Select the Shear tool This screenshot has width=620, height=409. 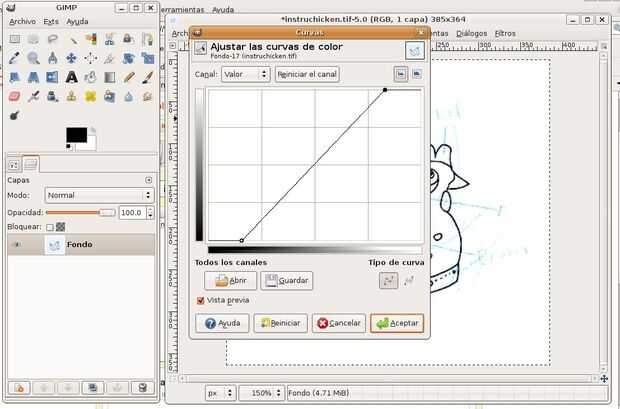click(15, 77)
